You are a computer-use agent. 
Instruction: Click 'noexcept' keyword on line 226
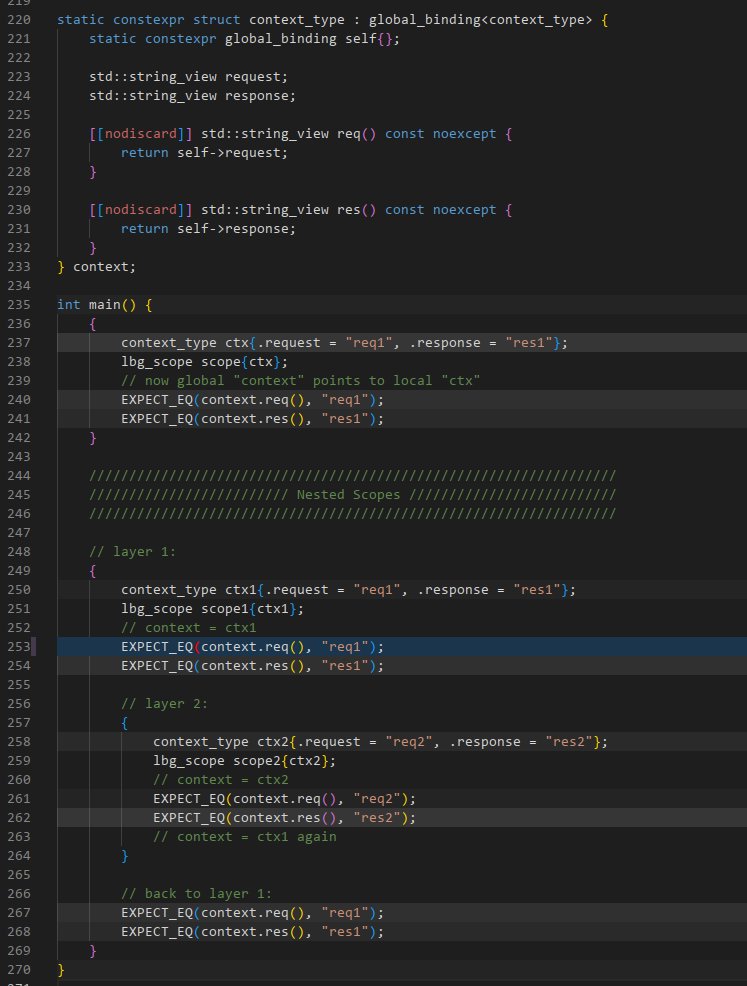point(464,133)
